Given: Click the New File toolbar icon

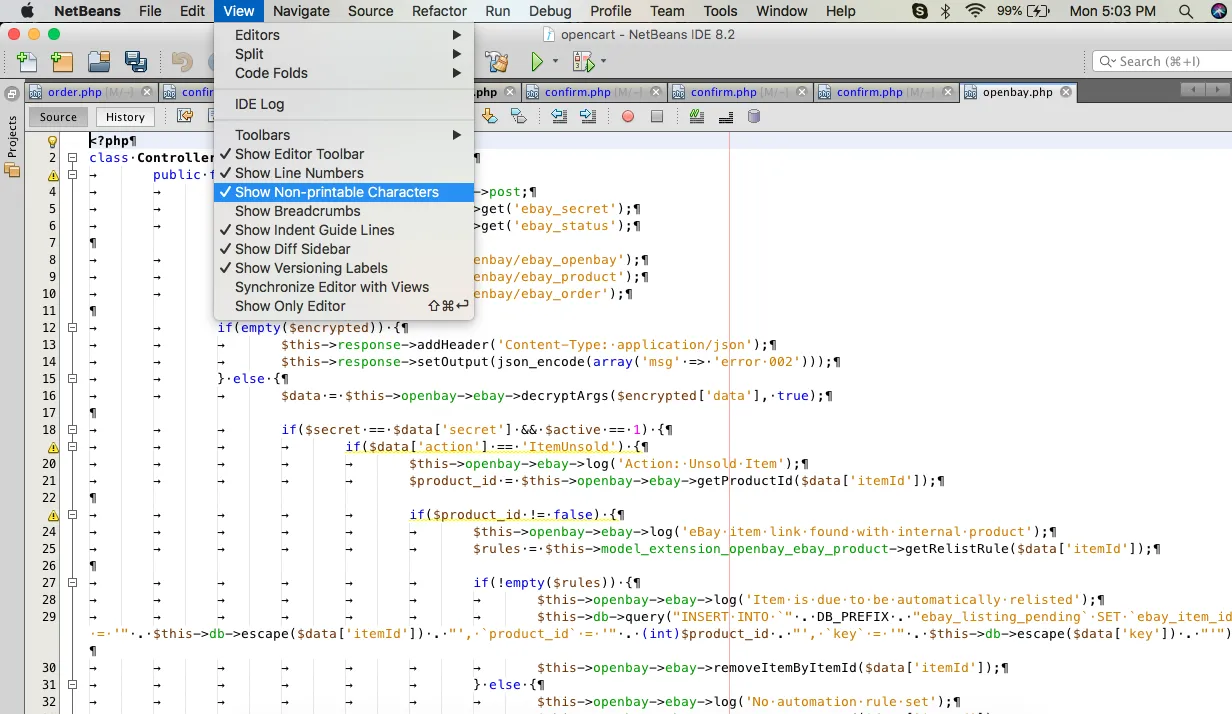Looking at the screenshot, I should click(27, 62).
